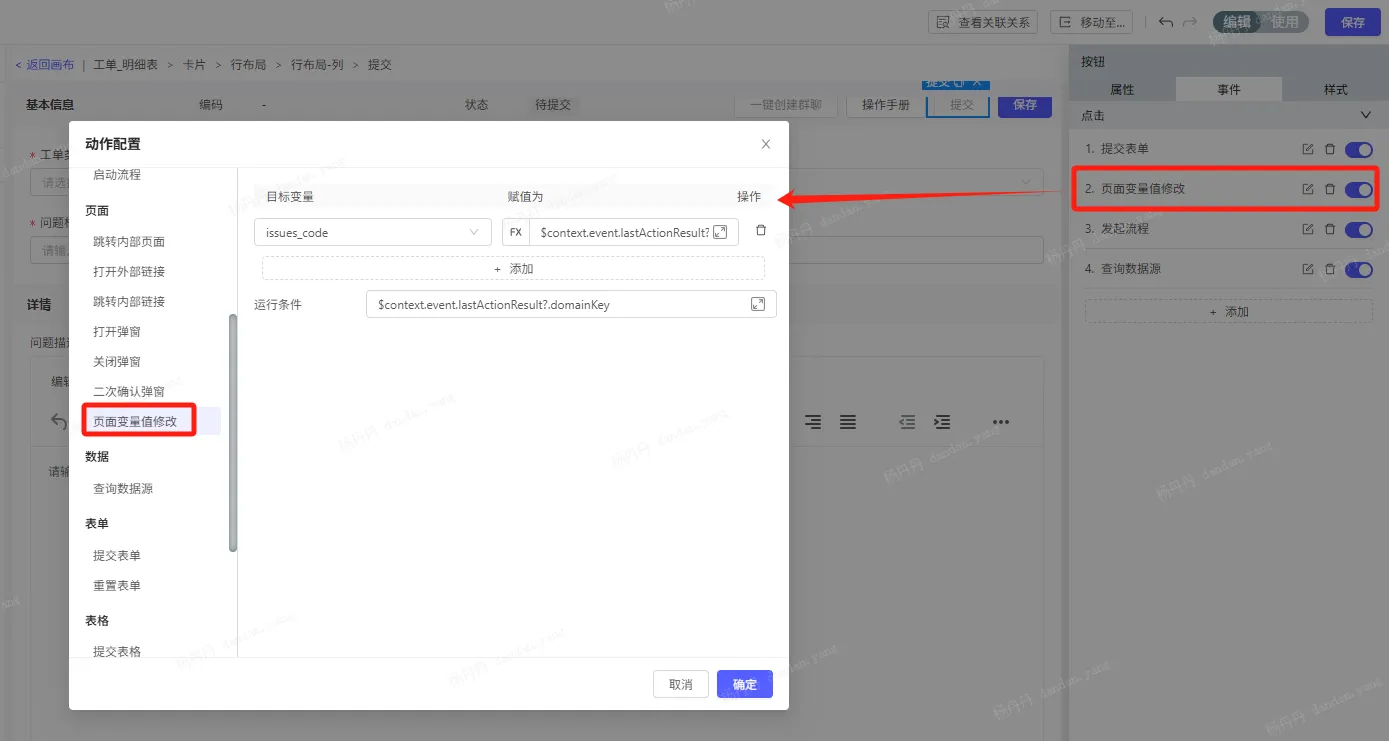This screenshot has height=741, width=1389.
Task: Click 卡片 in breadcrumb
Action: pyautogui.click(x=194, y=65)
